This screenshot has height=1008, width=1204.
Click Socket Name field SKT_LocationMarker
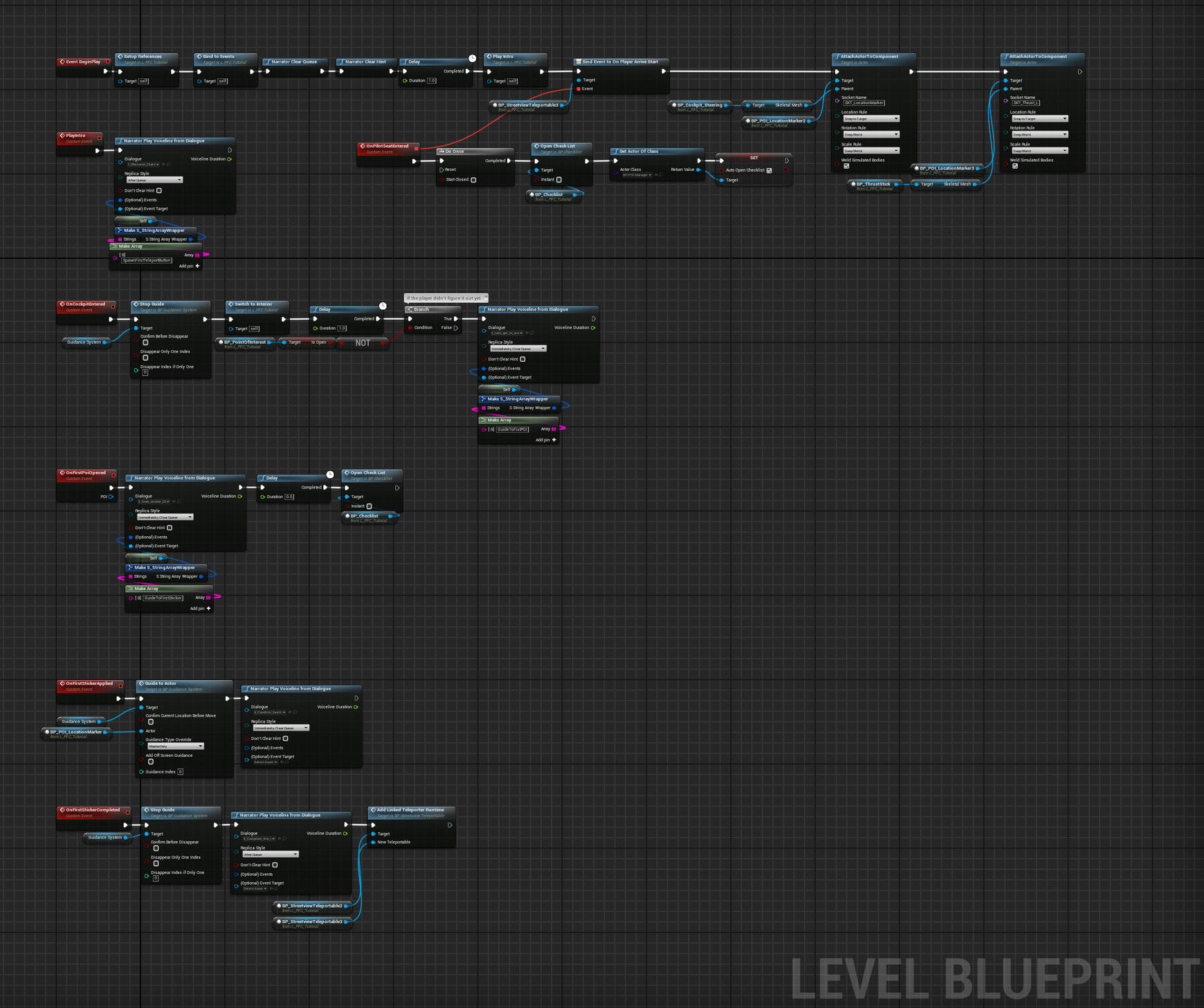tap(864, 103)
